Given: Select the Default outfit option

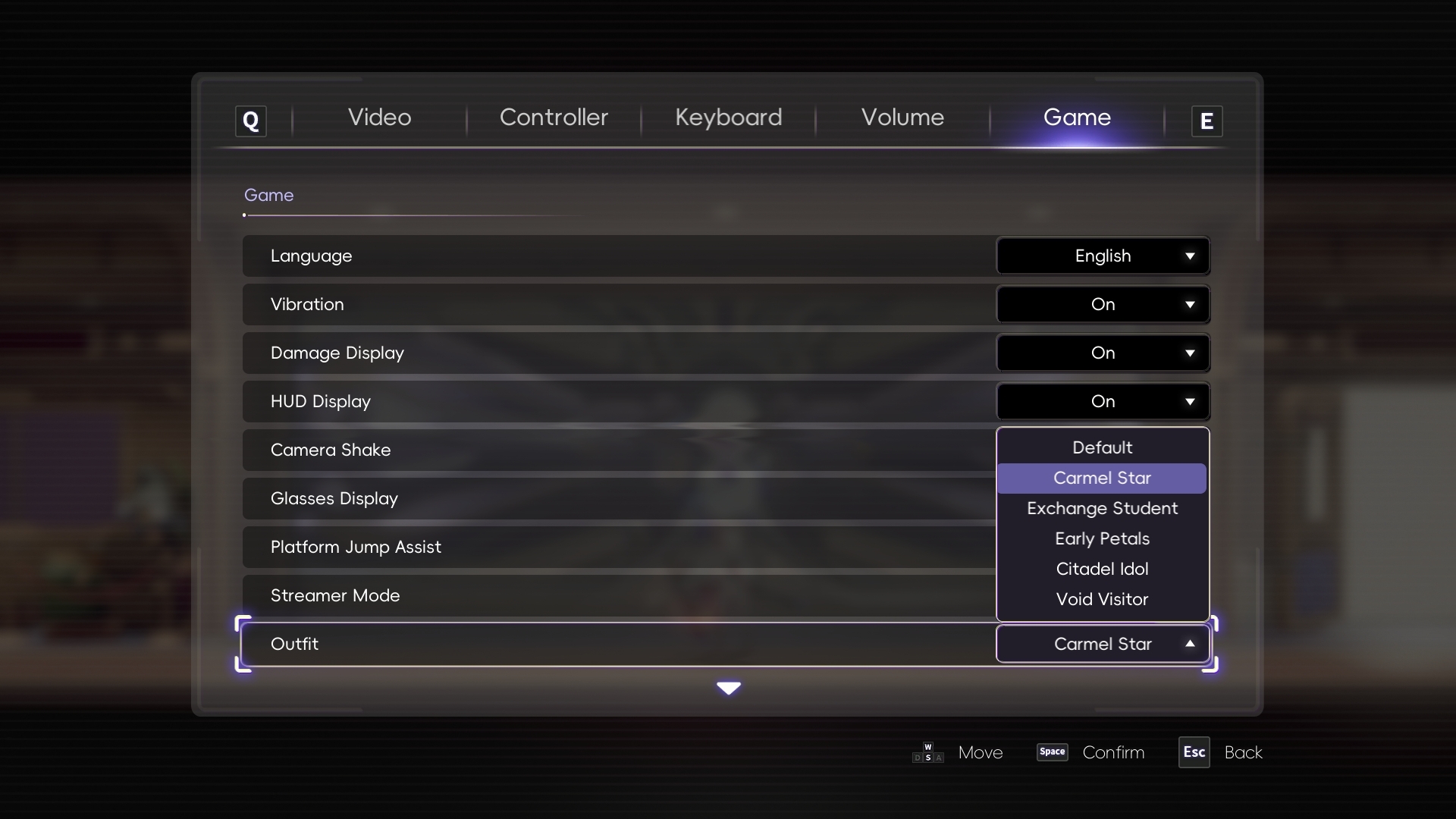Looking at the screenshot, I should pyautogui.click(x=1102, y=447).
